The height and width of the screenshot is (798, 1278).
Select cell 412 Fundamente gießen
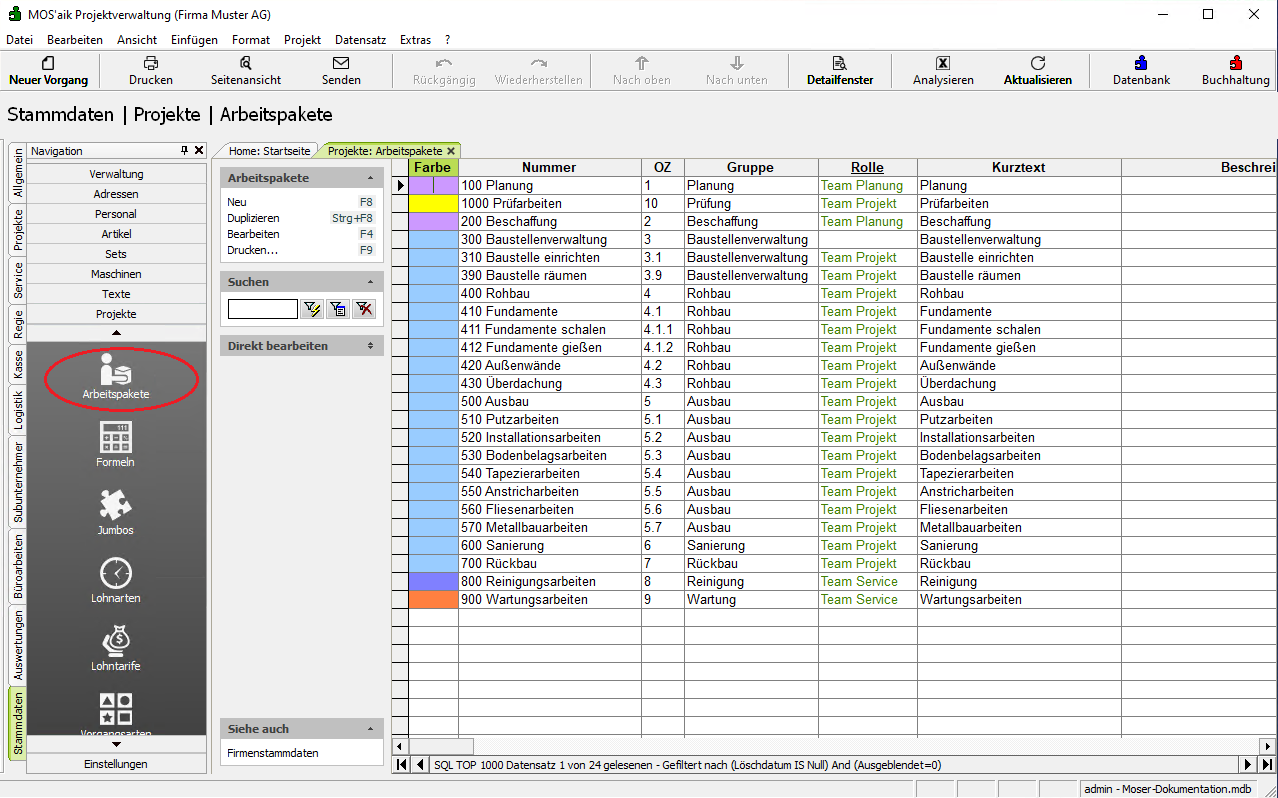pyautogui.click(x=550, y=347)
